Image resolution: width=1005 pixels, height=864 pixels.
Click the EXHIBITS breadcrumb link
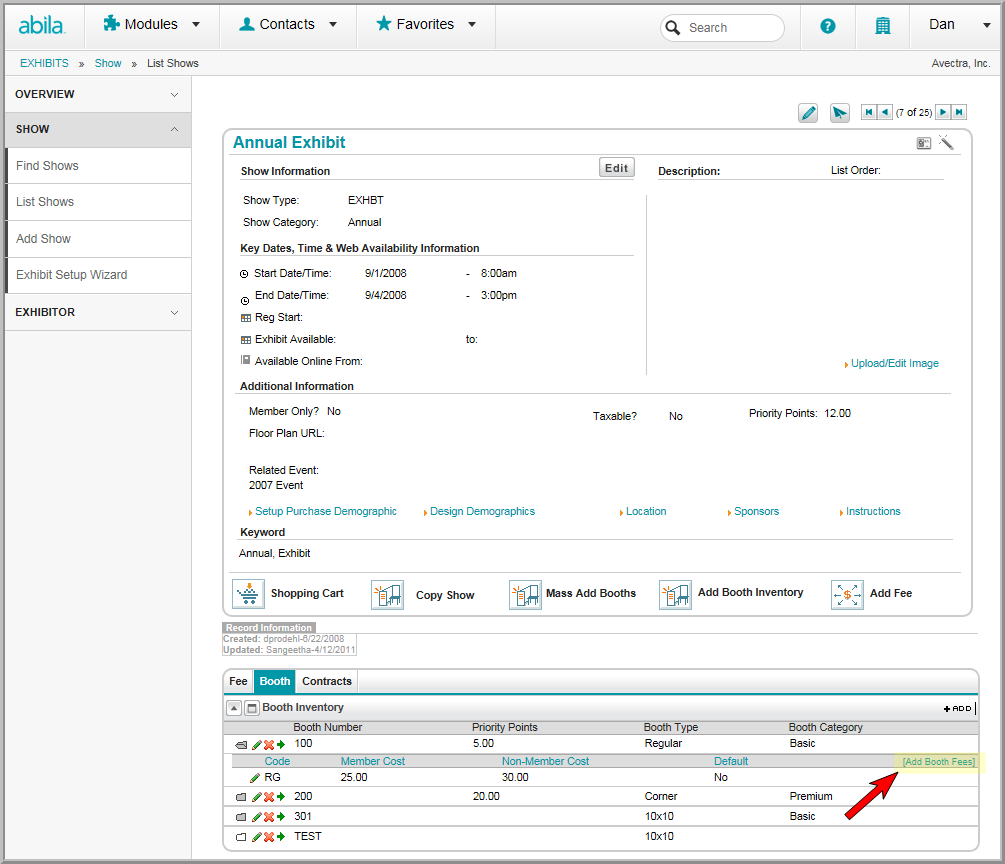coord(44,63)
